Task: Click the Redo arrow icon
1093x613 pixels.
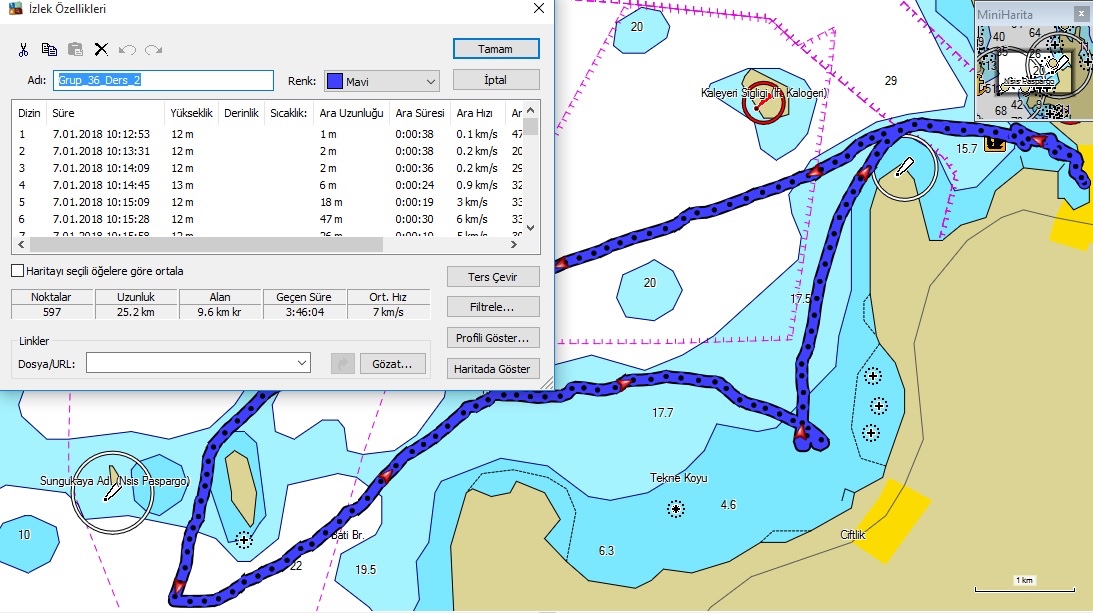Action: pos(153,50)
